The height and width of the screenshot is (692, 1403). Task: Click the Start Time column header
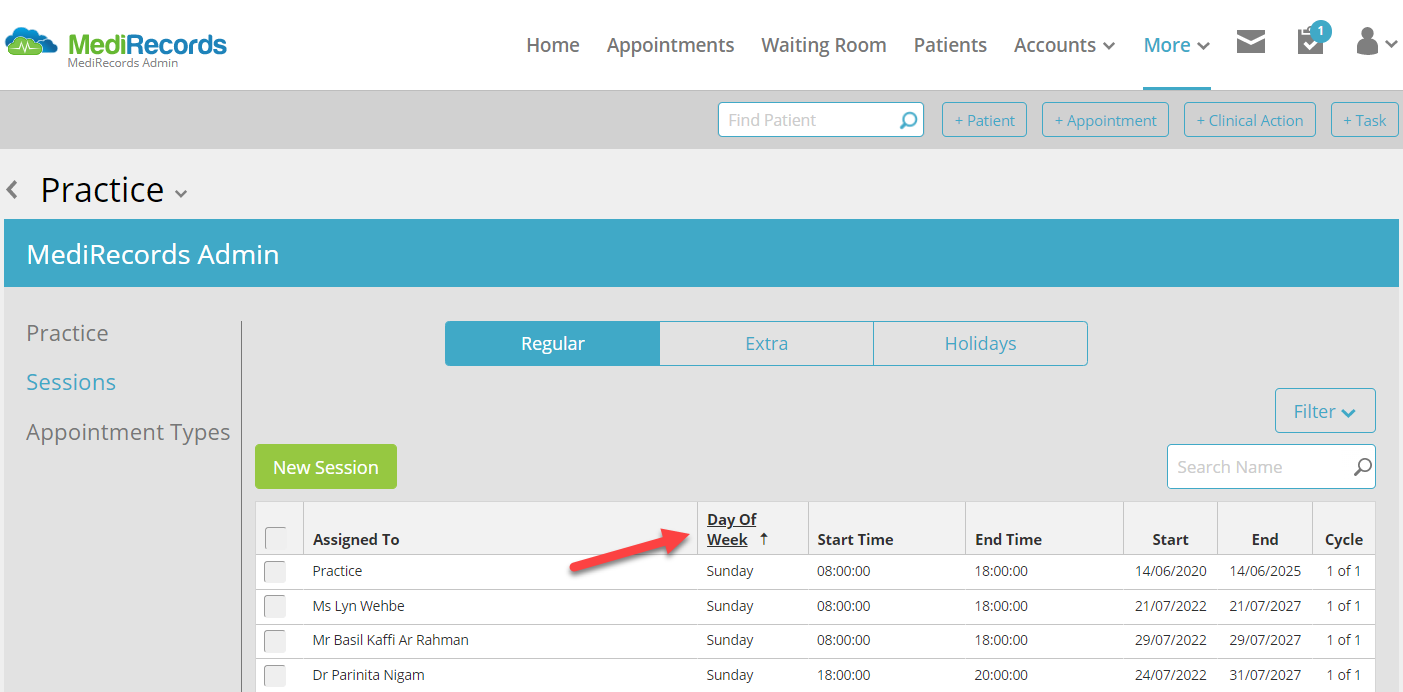click(855, 539)
